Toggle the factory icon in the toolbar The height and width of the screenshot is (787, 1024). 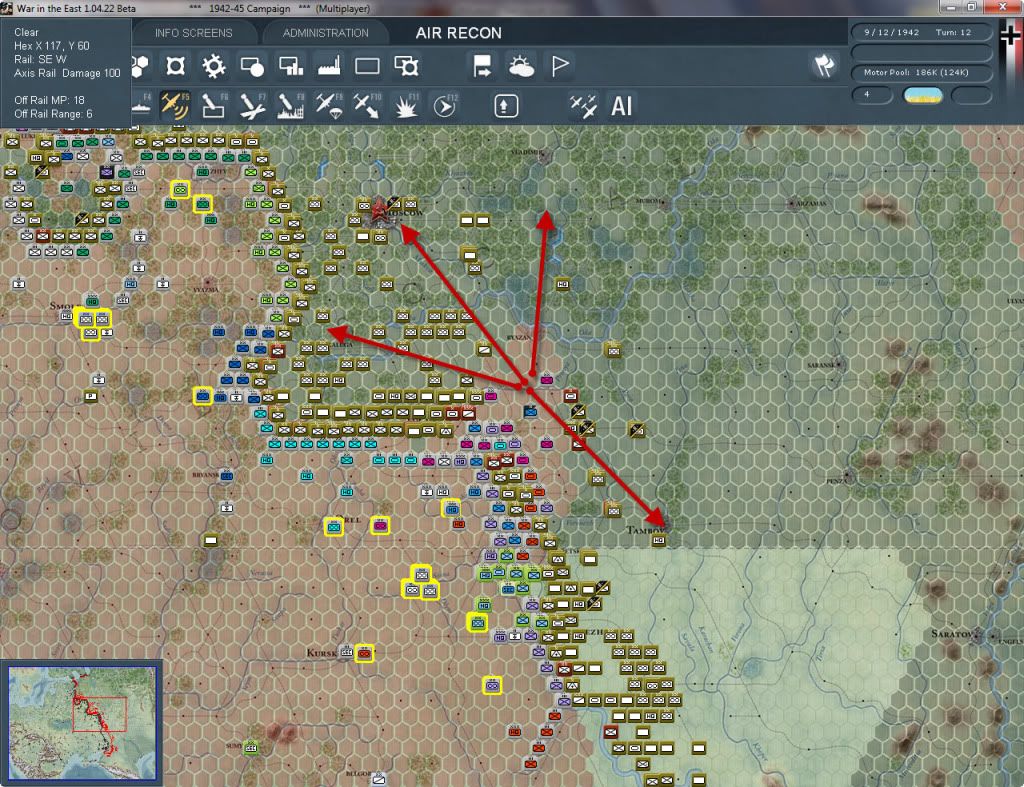coord(329,66)
